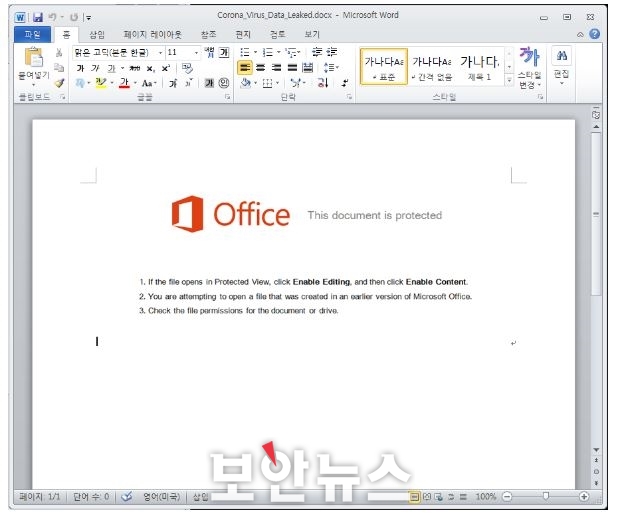Screen dimensions: 621x517
Task: Switch to the Insert (삽입) tab
Action: click(97, 34)
